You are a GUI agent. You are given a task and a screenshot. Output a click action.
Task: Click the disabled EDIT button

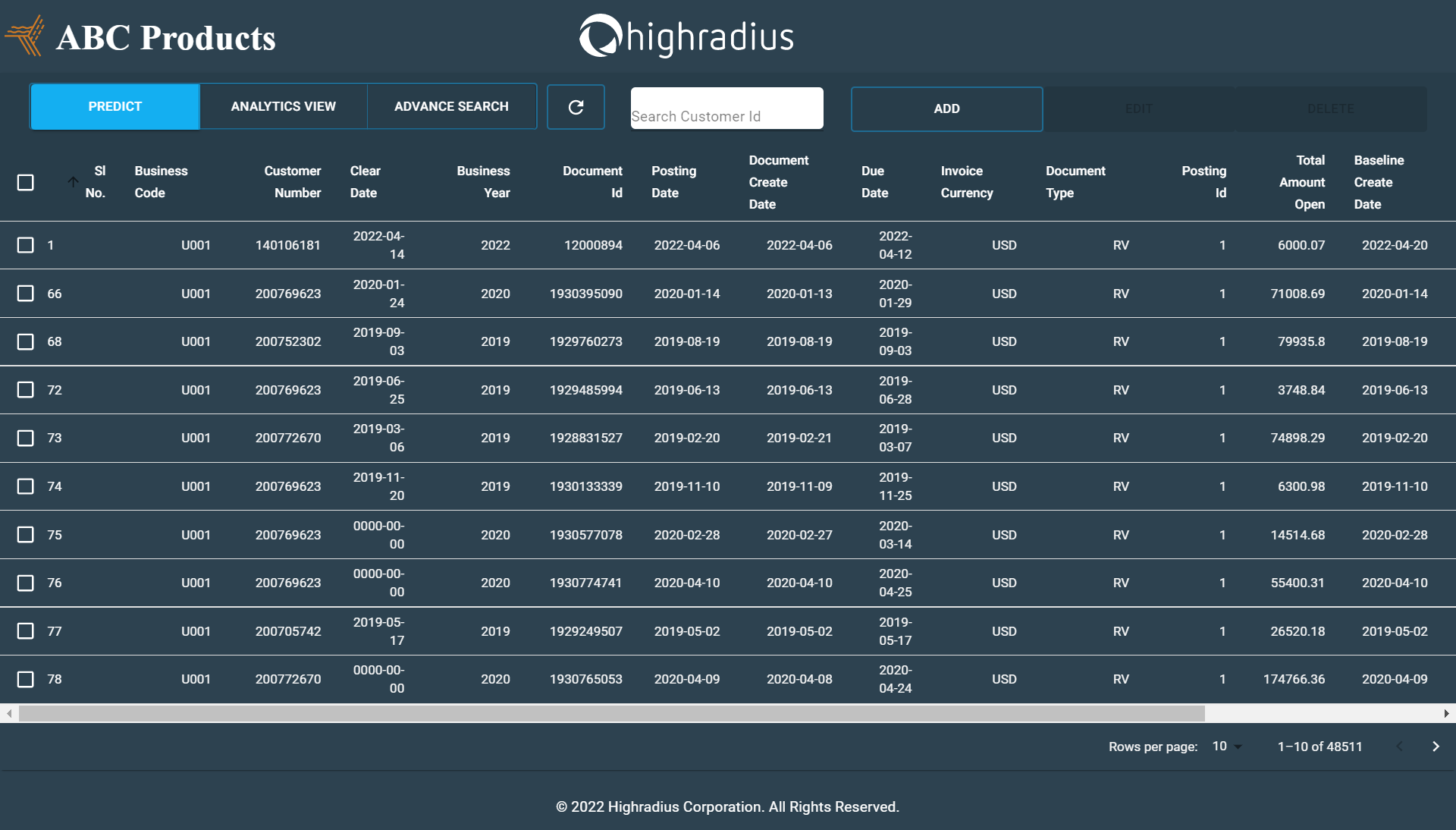pos(1140,108)
